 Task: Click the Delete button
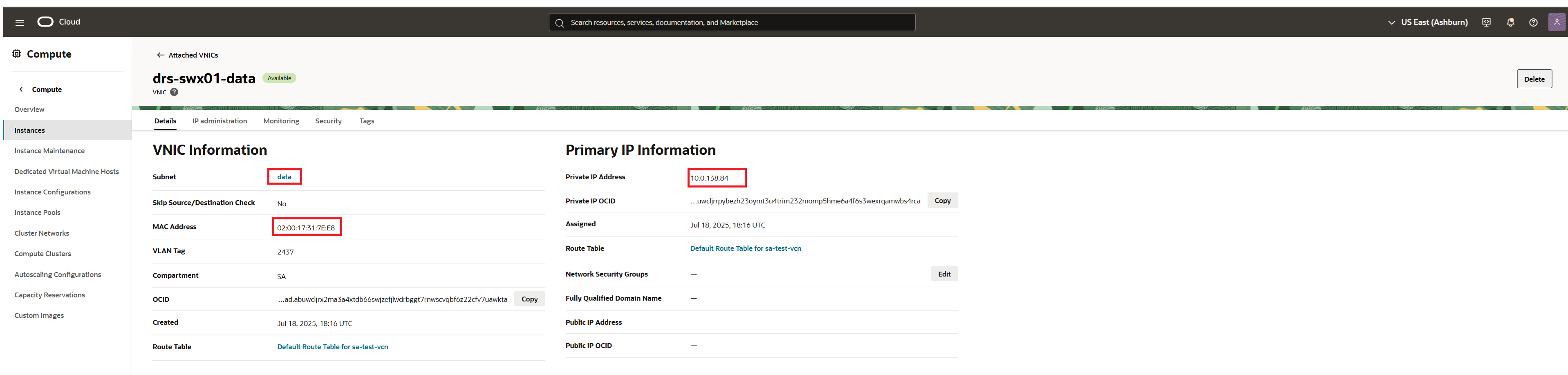coord(1534,78)
